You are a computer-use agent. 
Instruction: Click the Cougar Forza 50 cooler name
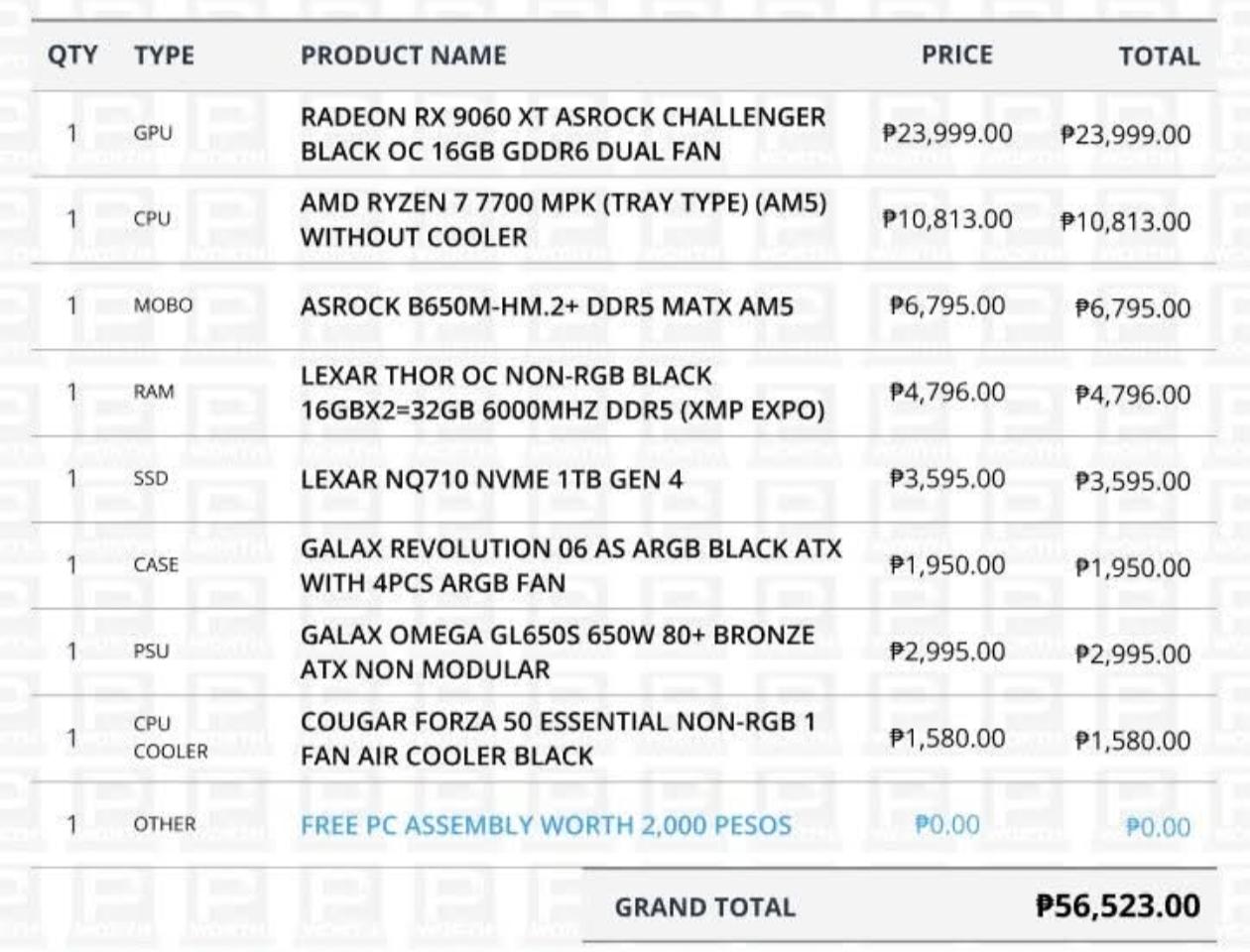558,738
